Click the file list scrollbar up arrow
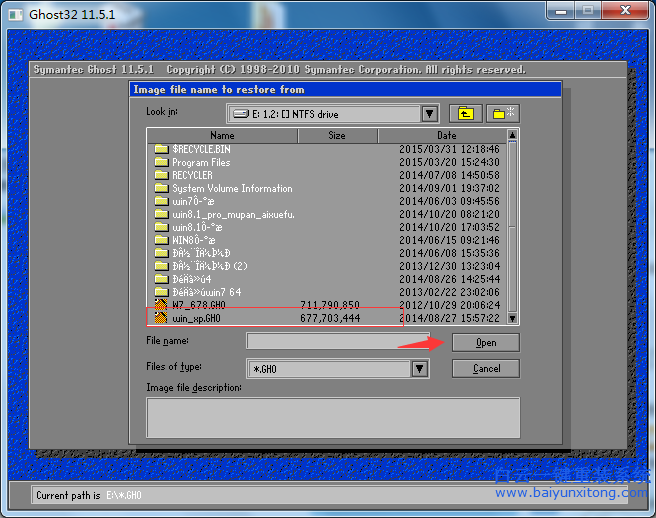656x518 pixels. tap(513, 136)
